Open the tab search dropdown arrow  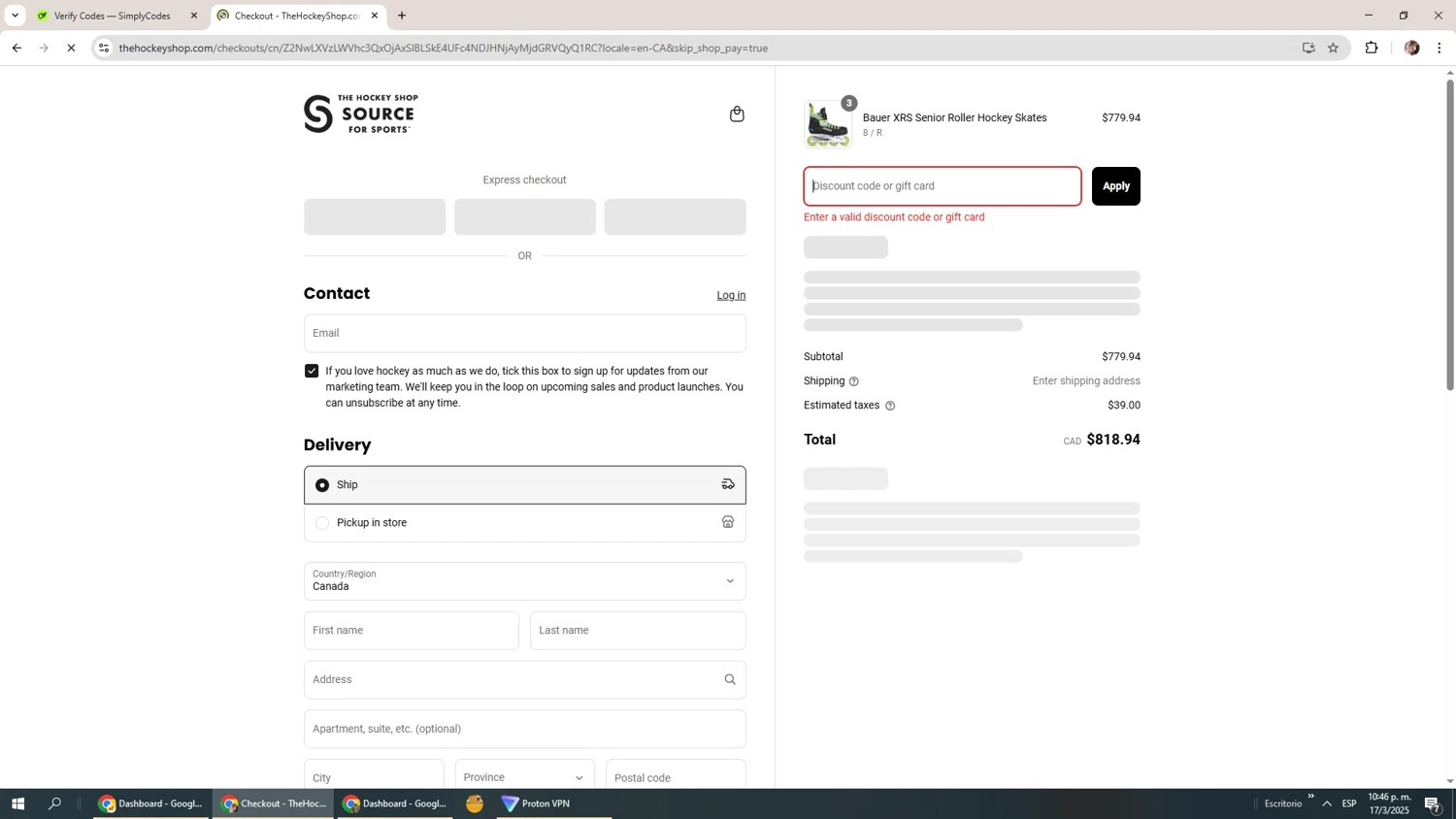pos(15,16)
